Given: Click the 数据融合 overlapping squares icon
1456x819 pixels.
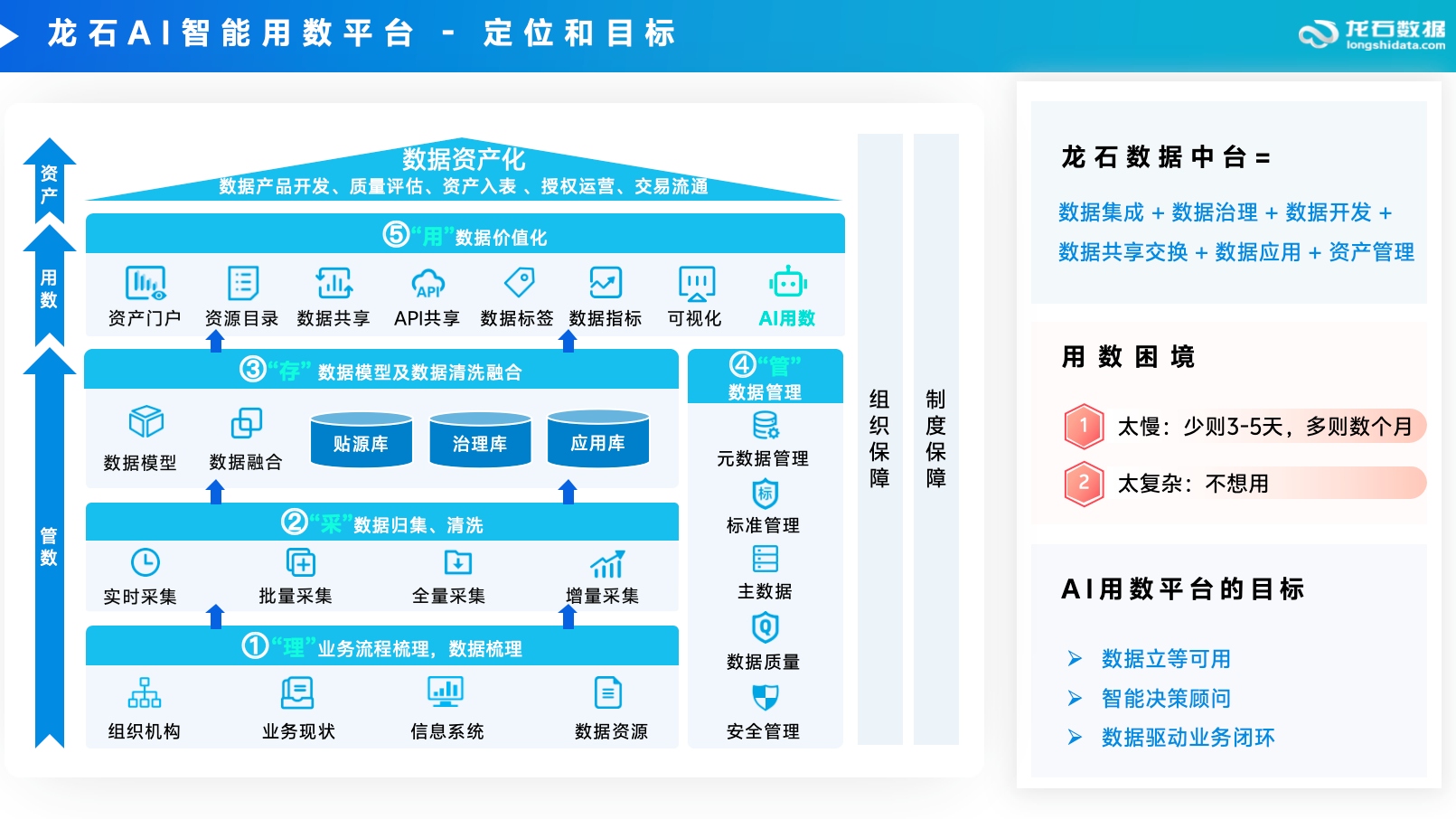Looking at the screenshot, I should [x=246, y=423].
